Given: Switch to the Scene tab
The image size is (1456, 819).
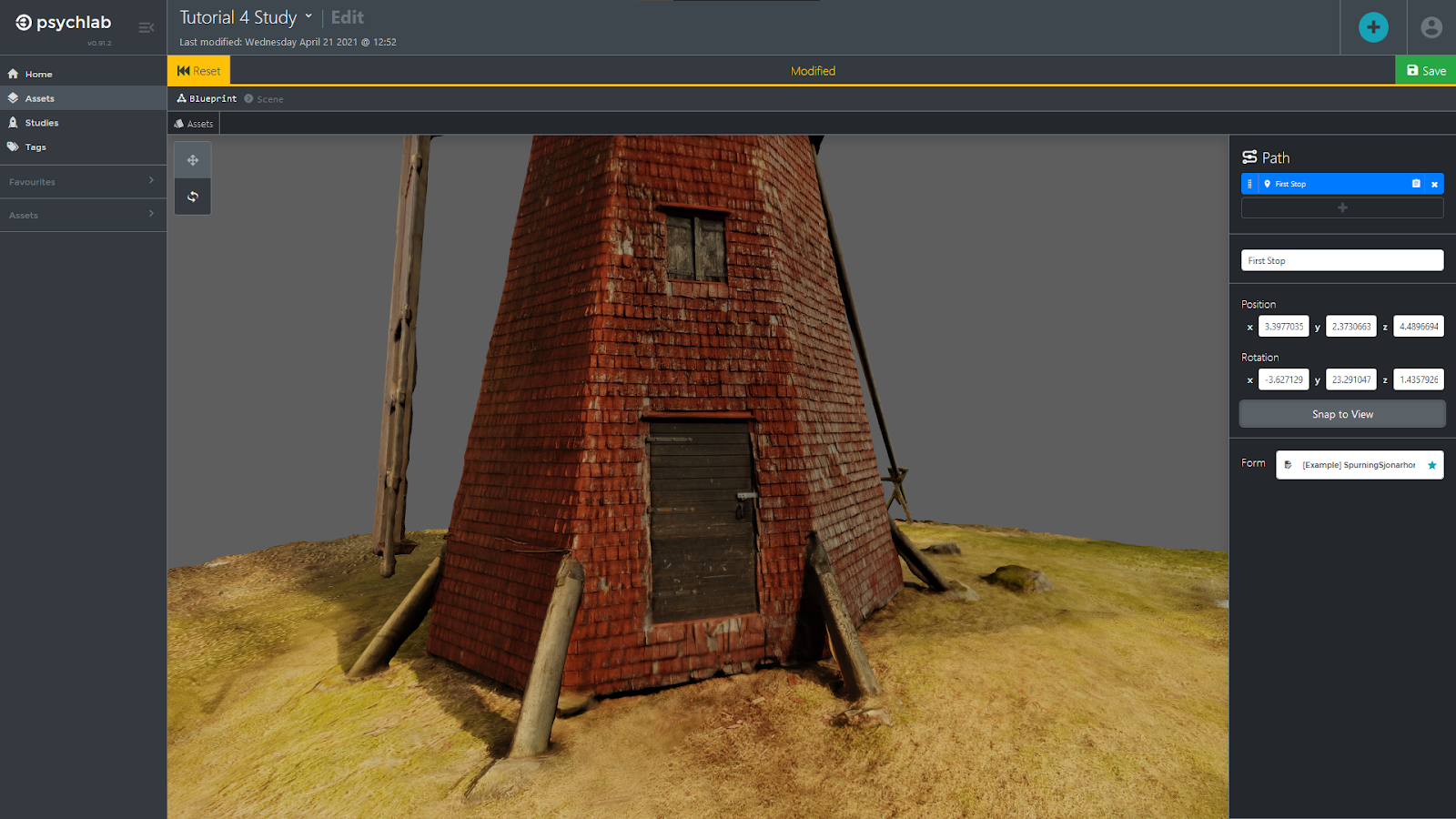Looking at the screenshot, I should click(264, 98).
